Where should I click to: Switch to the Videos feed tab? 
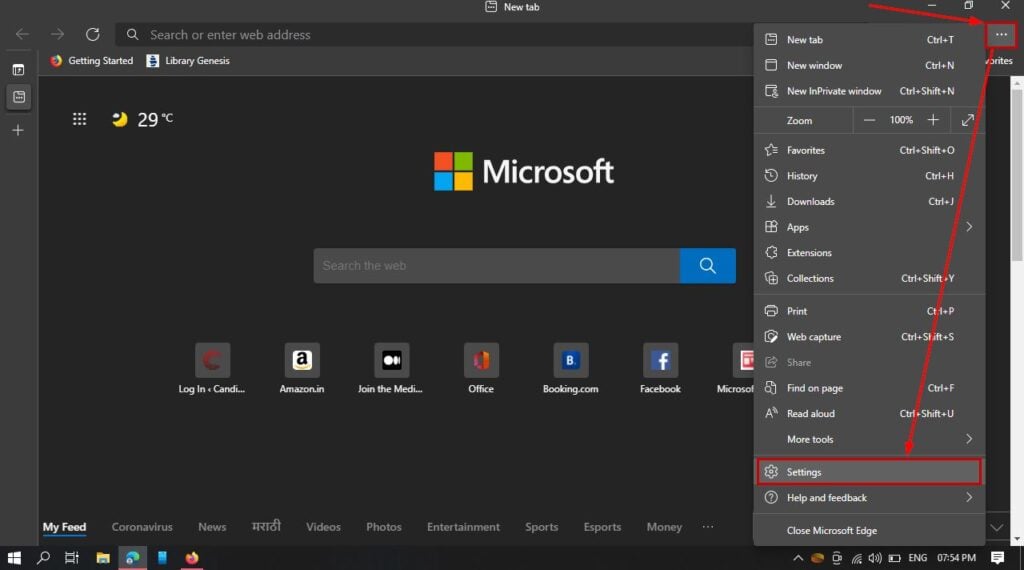[323, 527]
